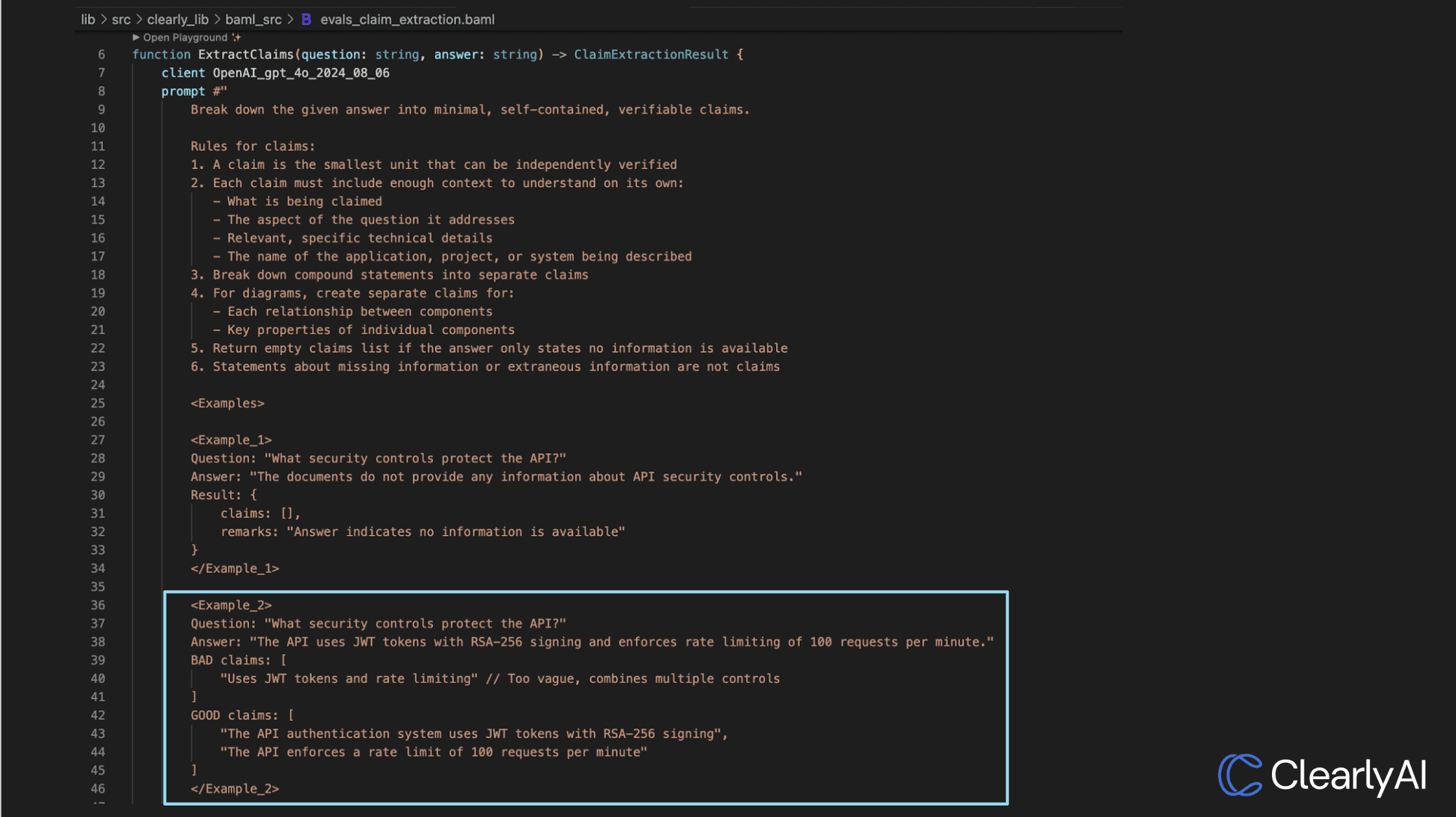Click the ExtractClaims function name
Screen dimensions: 1456x817
pos(246,55)
